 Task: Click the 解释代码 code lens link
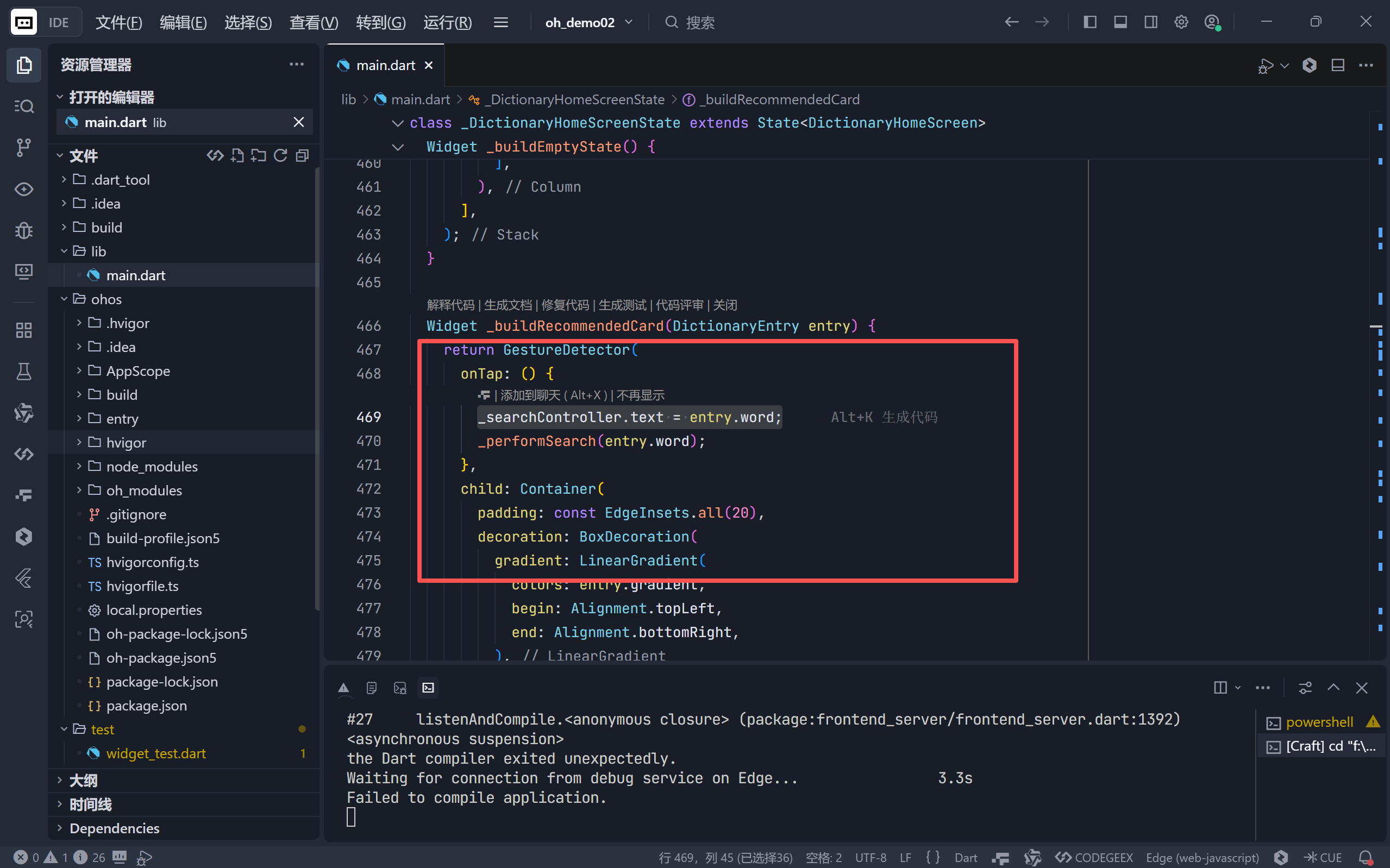point(450,305)
